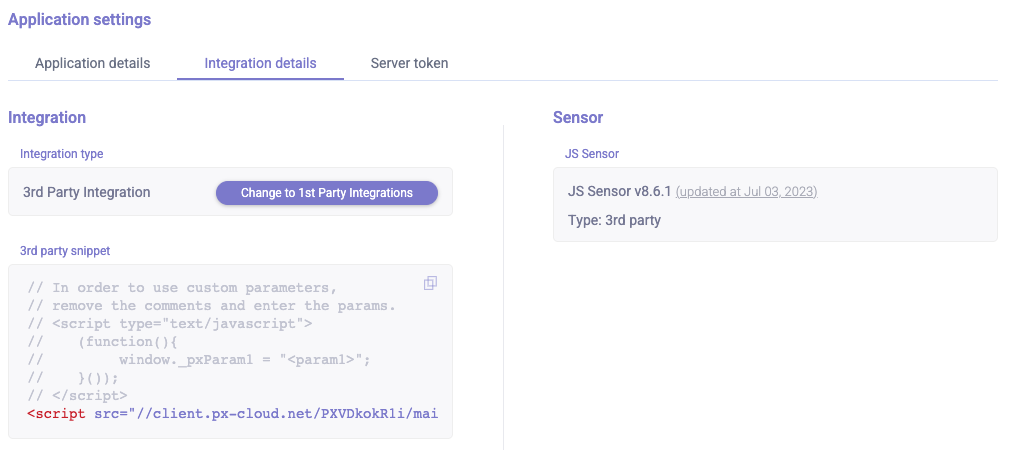
Task: Click the Application settings heading
Action: (80, 20)
